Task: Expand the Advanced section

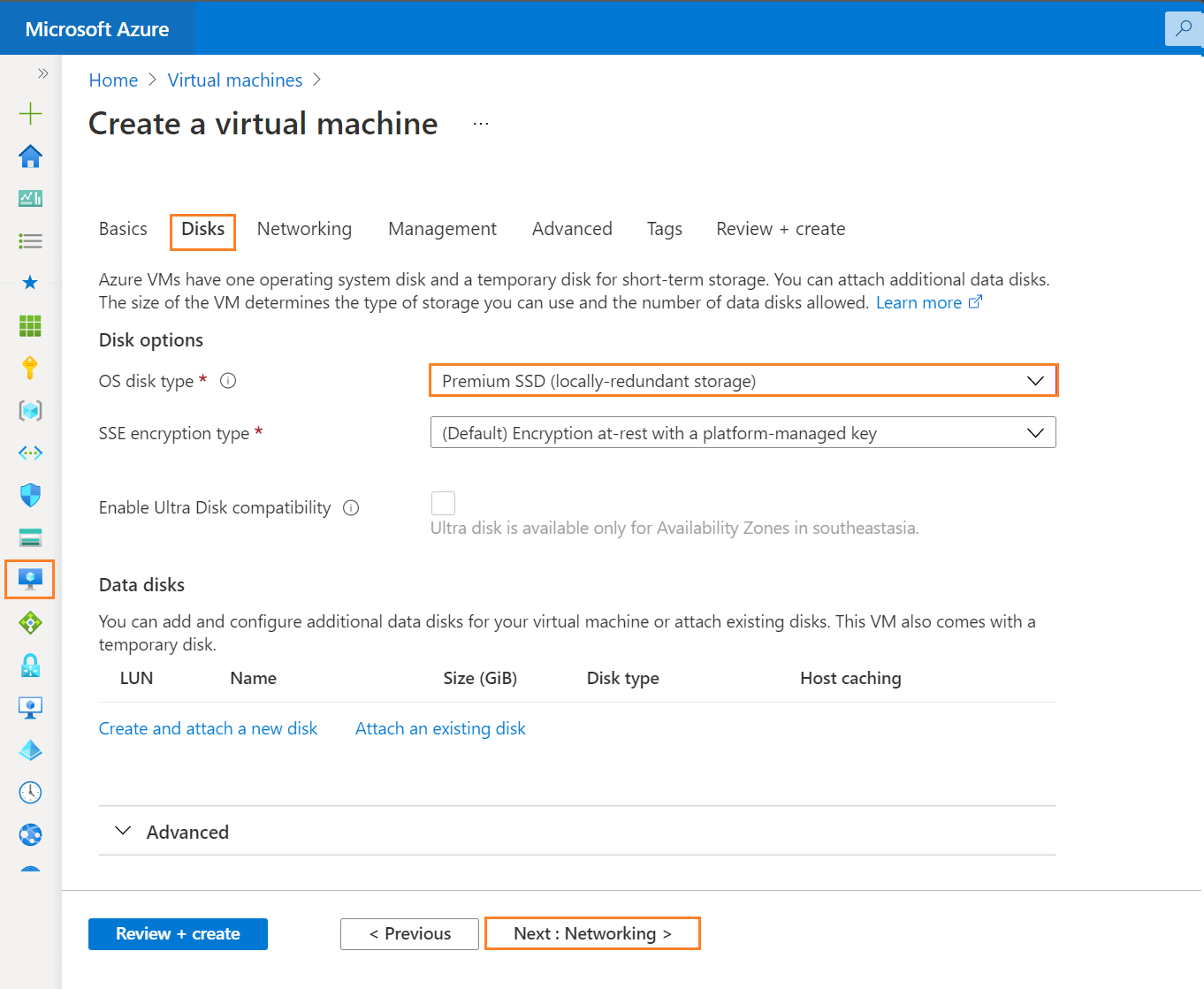Action: click(171, 832)
